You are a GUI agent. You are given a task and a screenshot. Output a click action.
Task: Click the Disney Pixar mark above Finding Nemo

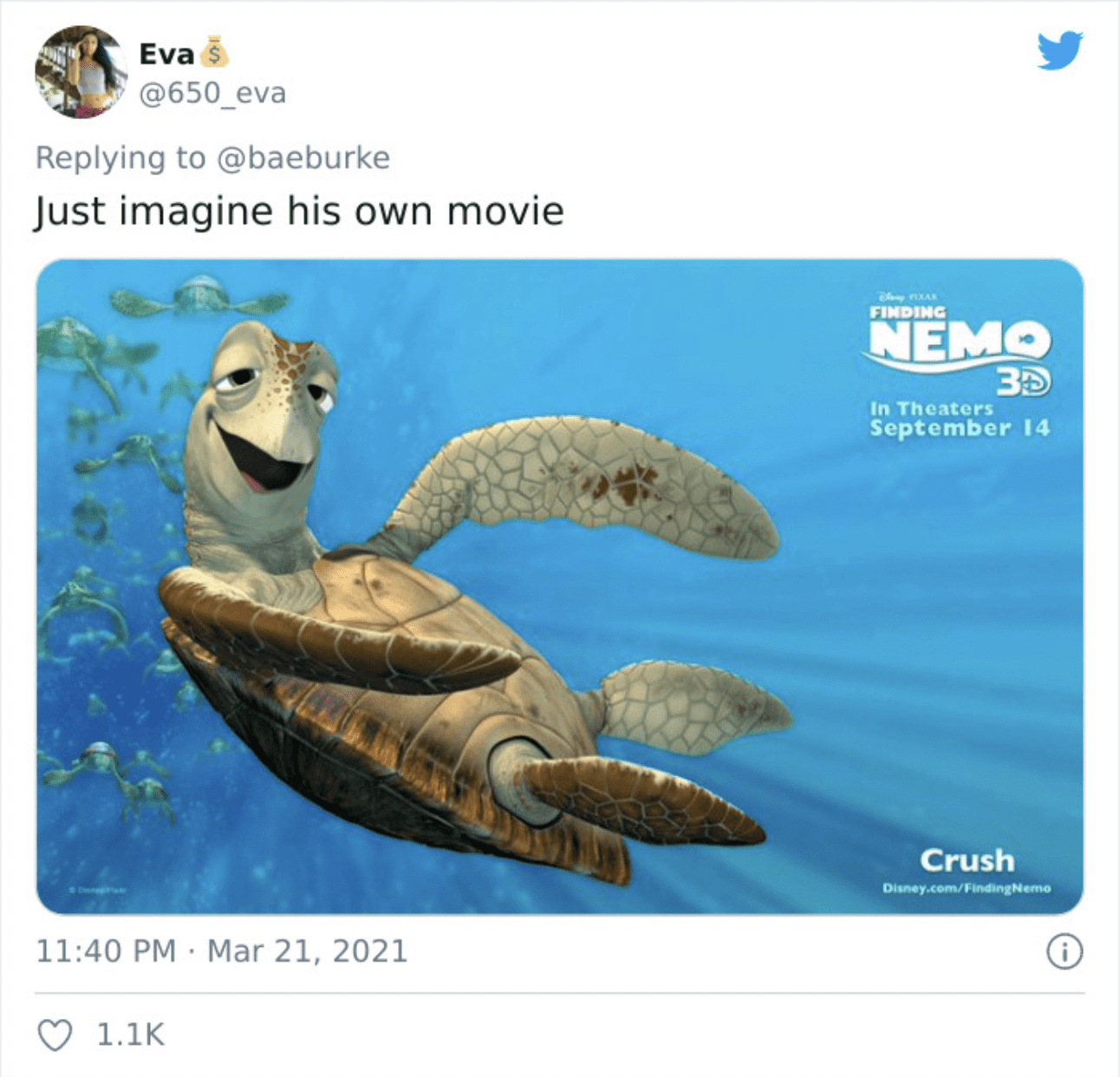pyautogui.click(x=902, y=296)
